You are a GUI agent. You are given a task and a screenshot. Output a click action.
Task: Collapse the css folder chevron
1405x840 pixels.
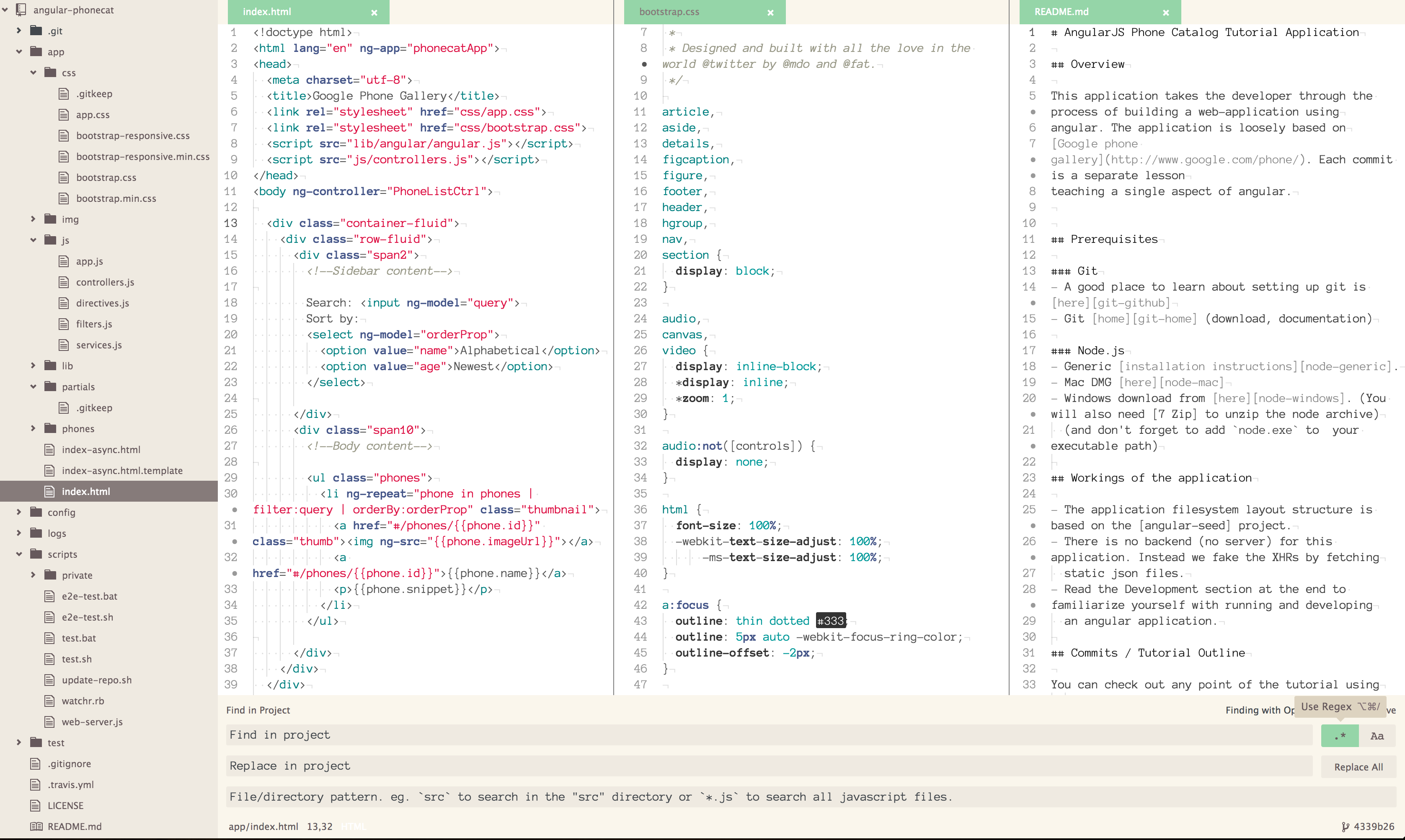coord(33,72)
